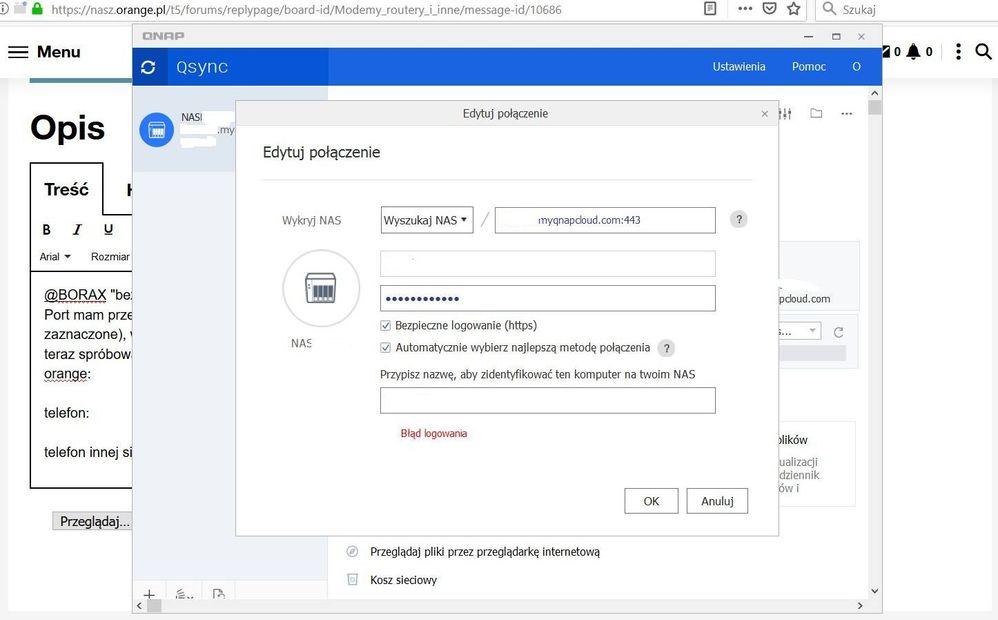Viewport: 998px width, 620px height.
Task: Open Pomoc in Qsync header
Action: click(808, 67)
